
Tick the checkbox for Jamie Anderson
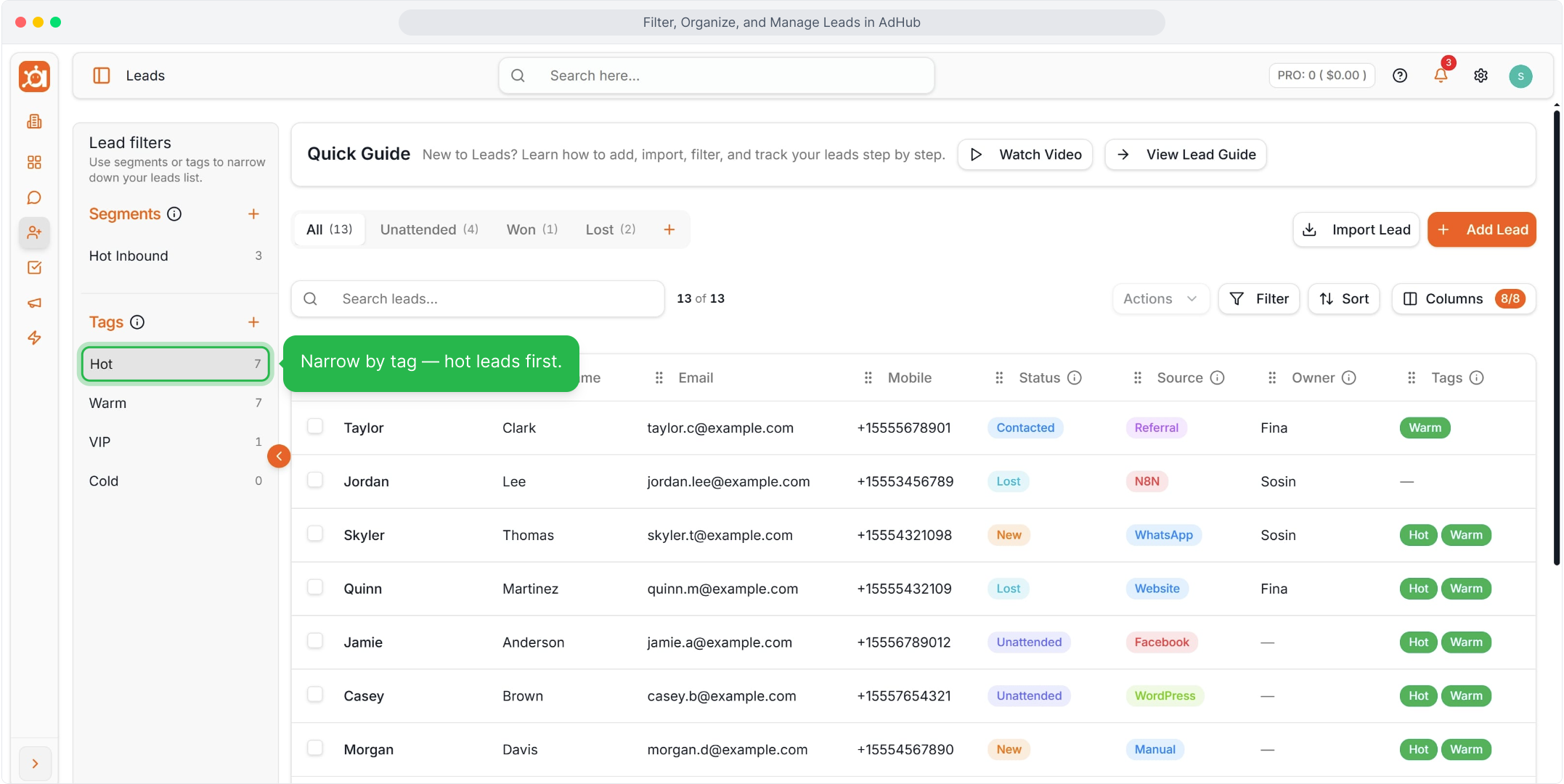(x=315, y=640)
